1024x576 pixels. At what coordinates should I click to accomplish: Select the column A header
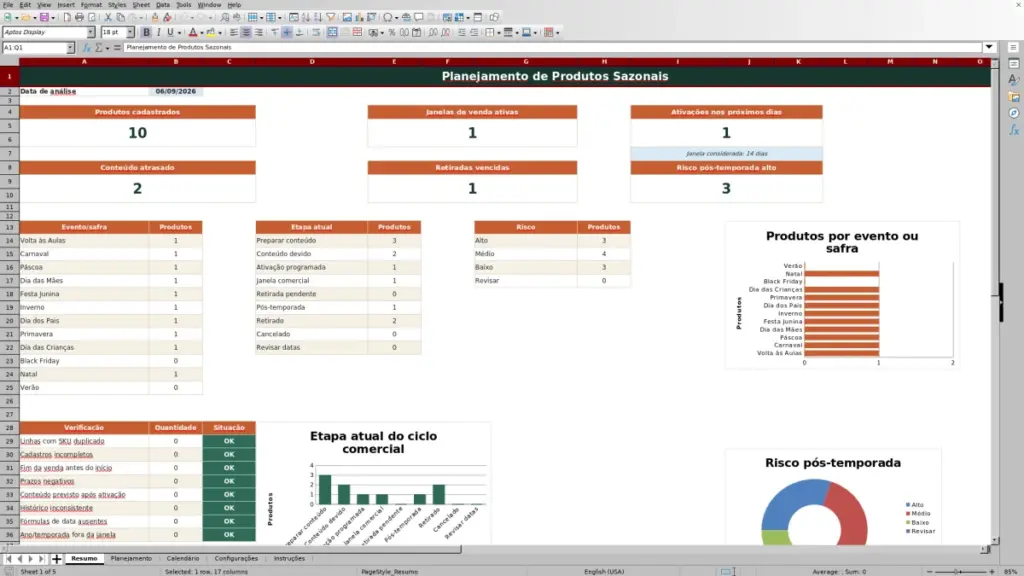click(84, 61)
